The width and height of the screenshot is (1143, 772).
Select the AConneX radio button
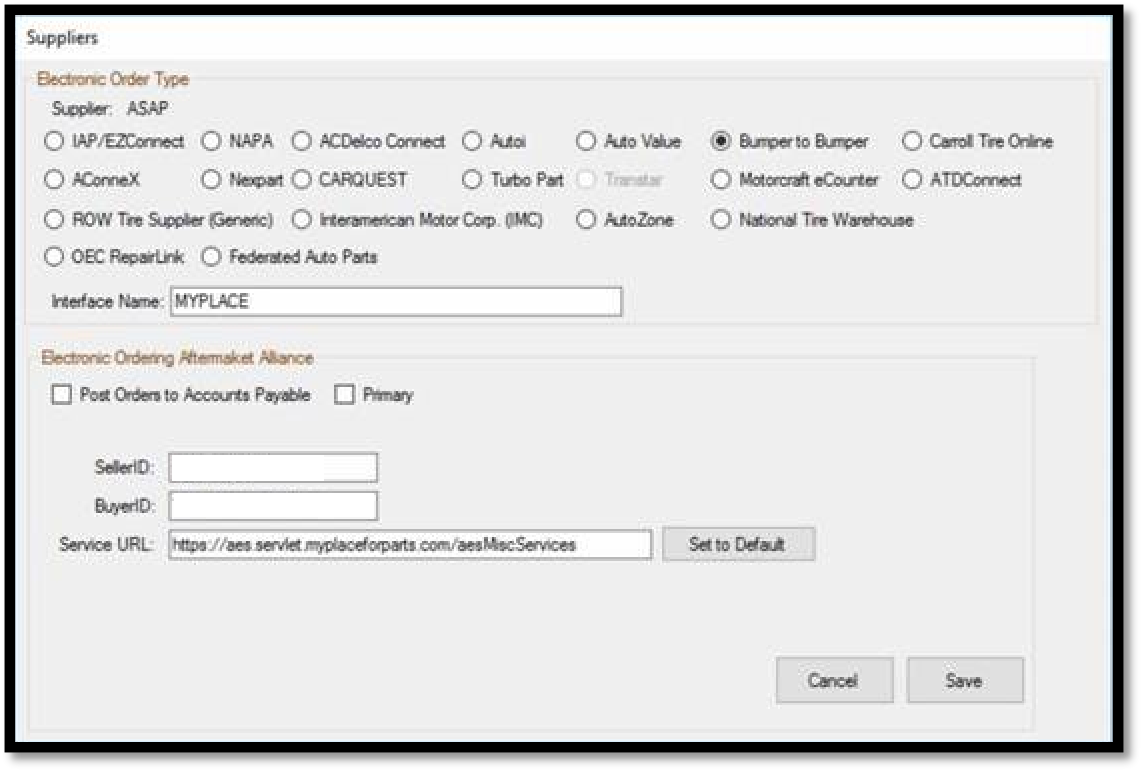tap(53, 181)
